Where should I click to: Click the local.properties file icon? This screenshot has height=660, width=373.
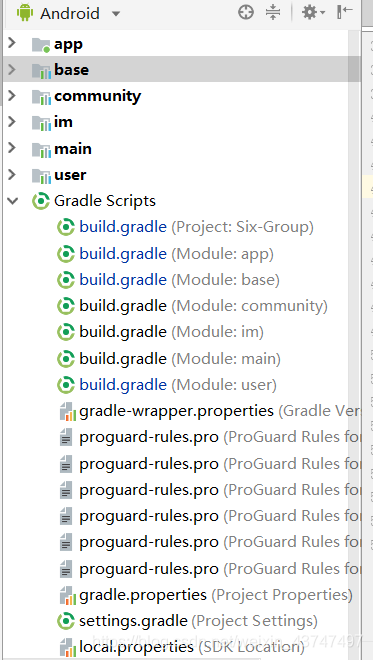pos(67,647)
